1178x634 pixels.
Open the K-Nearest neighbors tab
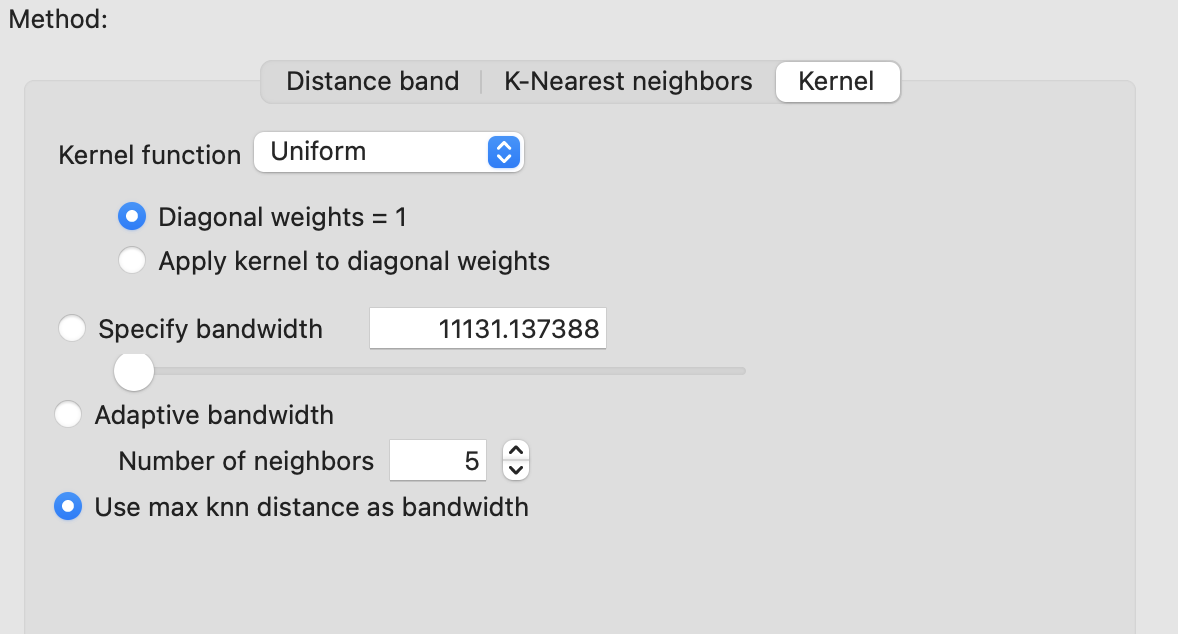pyautogui.click(x=628, y=81)
